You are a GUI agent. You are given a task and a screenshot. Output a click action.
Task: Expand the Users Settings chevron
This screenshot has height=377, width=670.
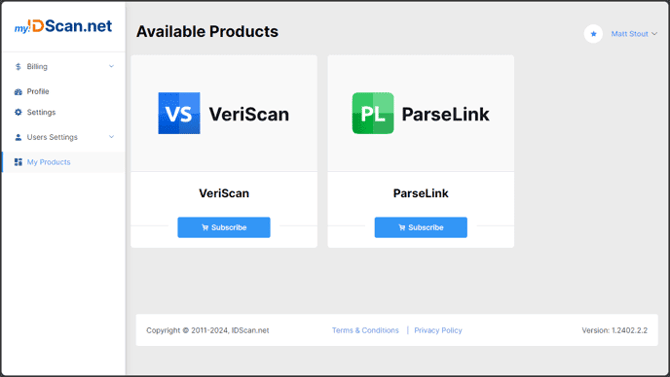[111, 137]
